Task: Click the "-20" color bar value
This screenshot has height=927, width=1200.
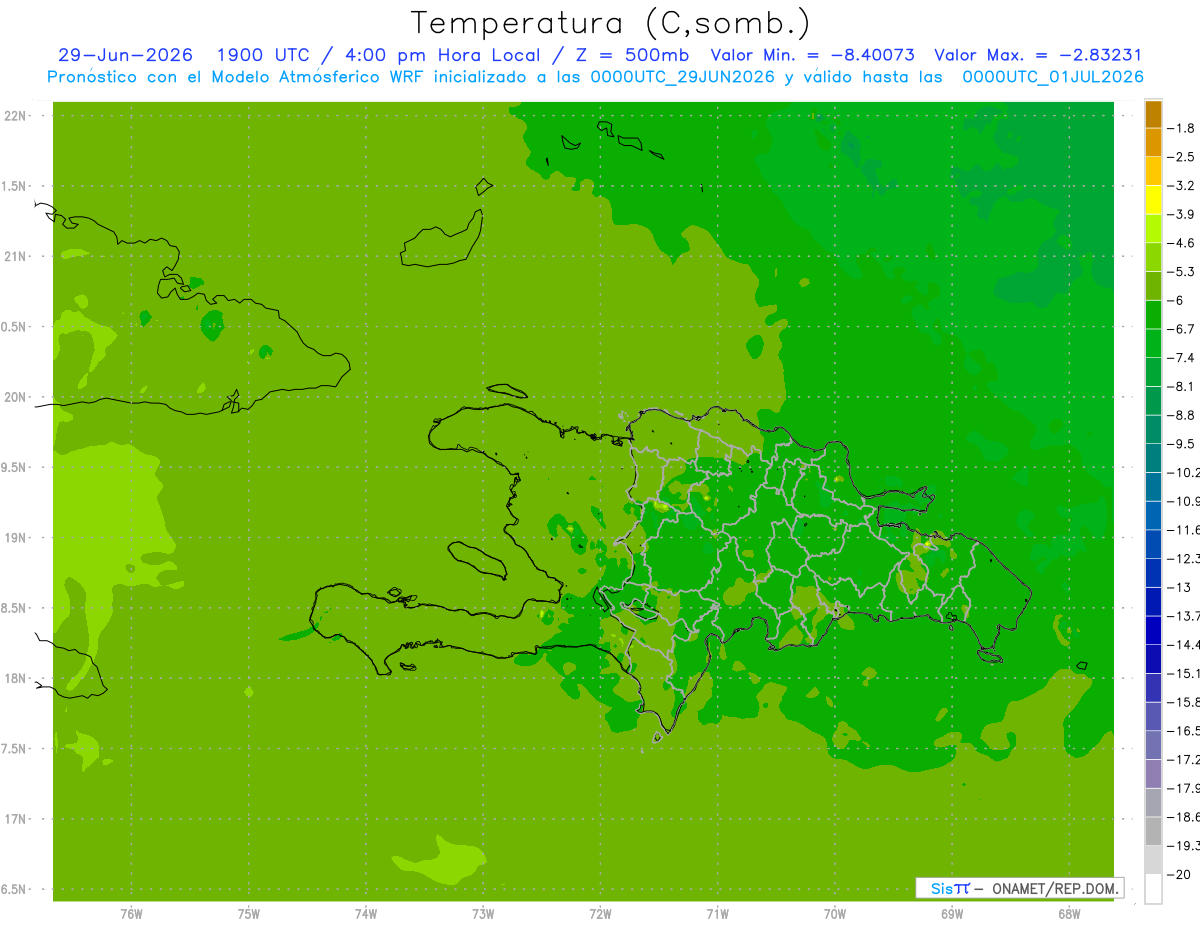Action: point(1180,874)
